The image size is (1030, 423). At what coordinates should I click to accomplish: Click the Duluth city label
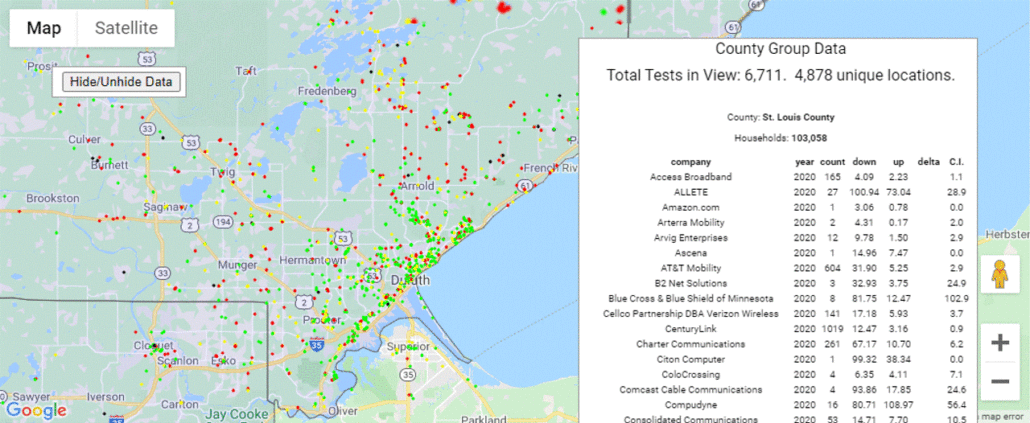pyautogui.click(x=410, y=280)
